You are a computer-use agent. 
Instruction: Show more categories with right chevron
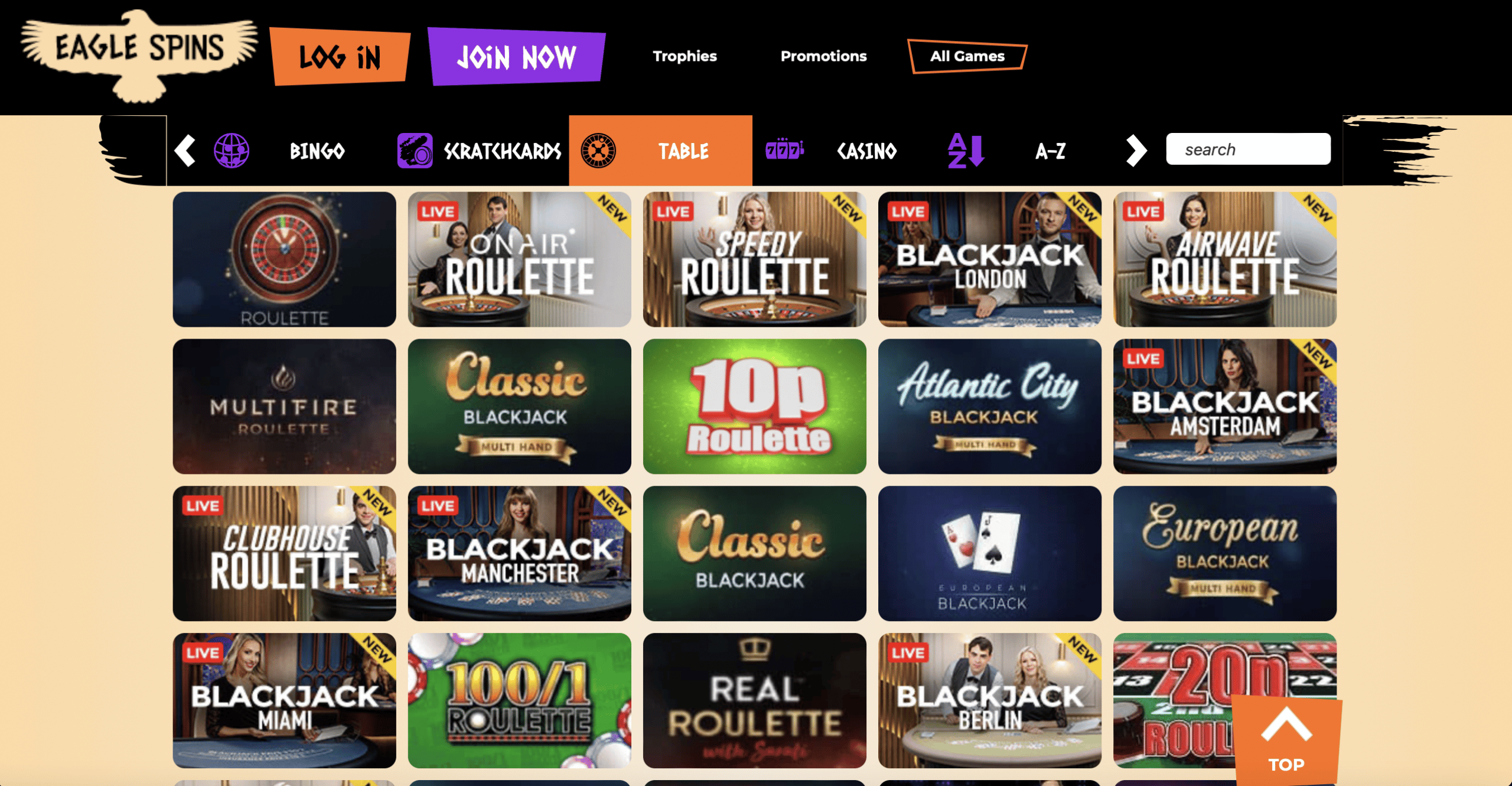point(1136,151)
